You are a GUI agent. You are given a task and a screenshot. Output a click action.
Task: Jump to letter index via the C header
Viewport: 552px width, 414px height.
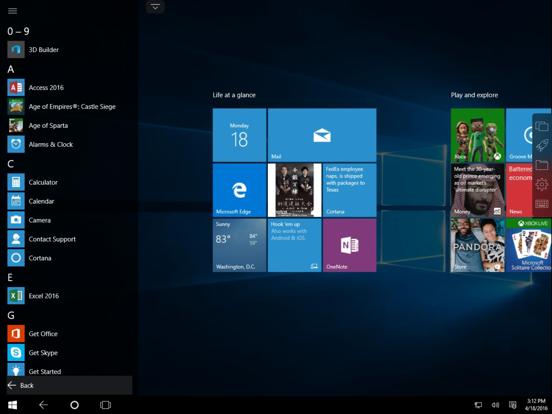coord(11,164)
